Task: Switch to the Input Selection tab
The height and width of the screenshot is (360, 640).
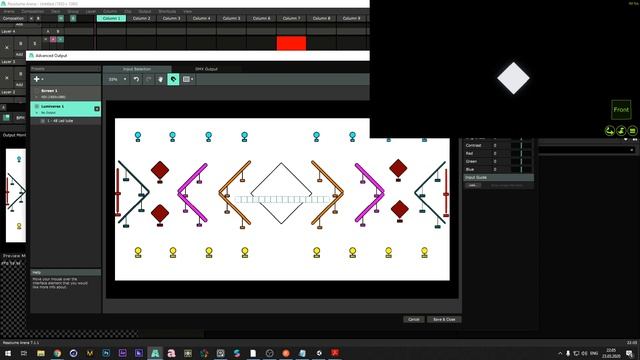Action: tap(137, 69)
